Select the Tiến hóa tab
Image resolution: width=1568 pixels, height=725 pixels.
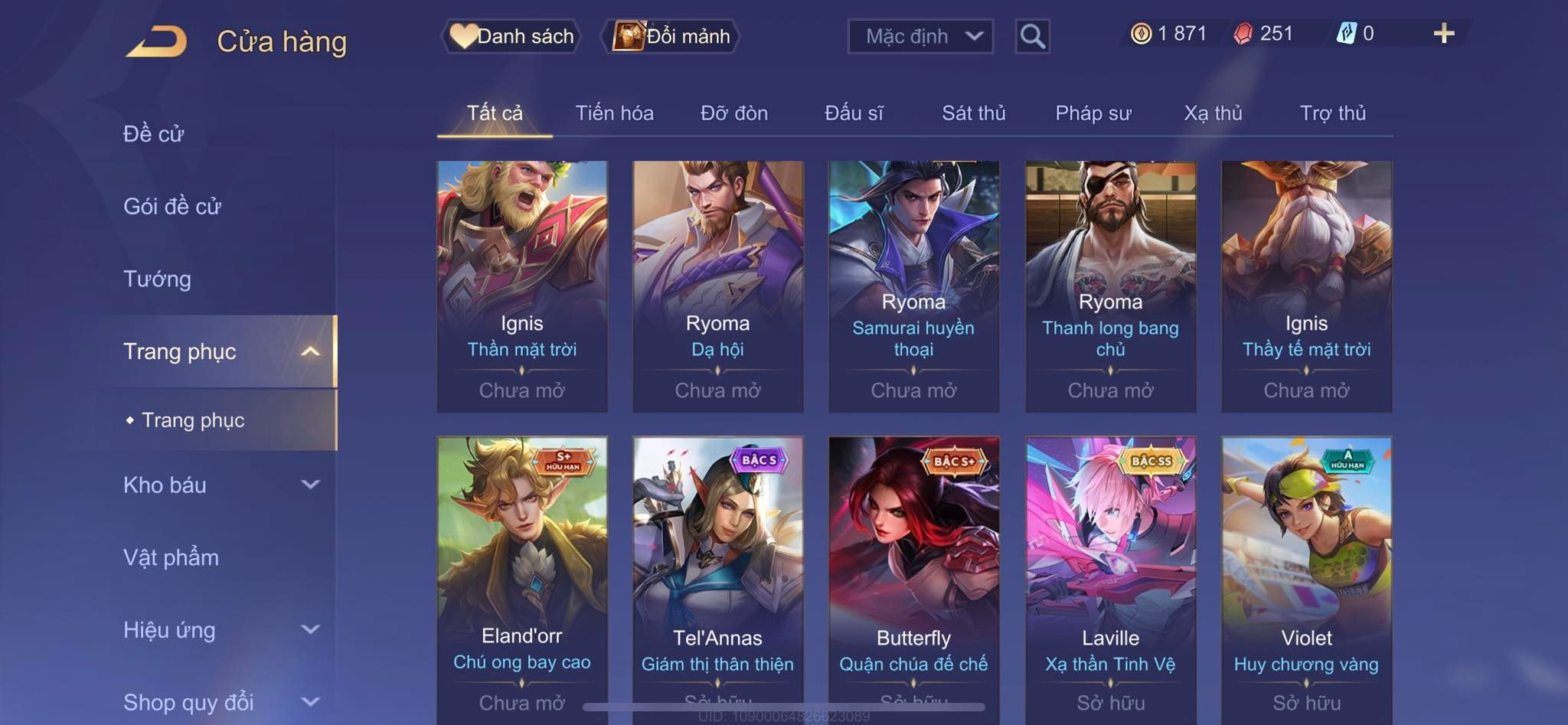614,113
